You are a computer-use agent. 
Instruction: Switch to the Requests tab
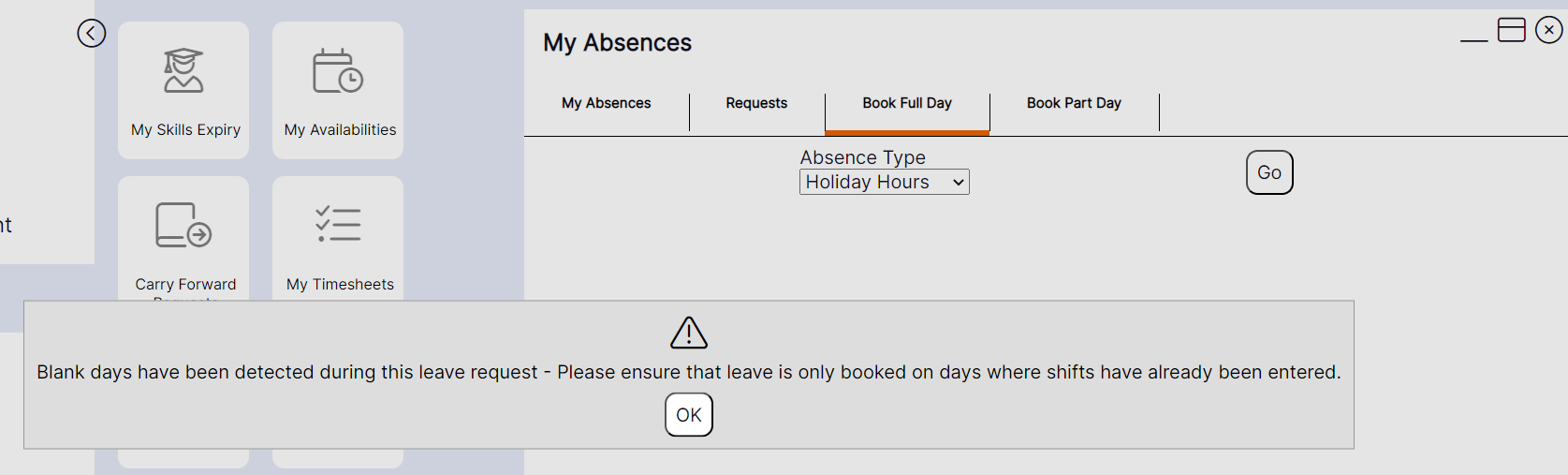pyautogui.click(x=756, y=103)
